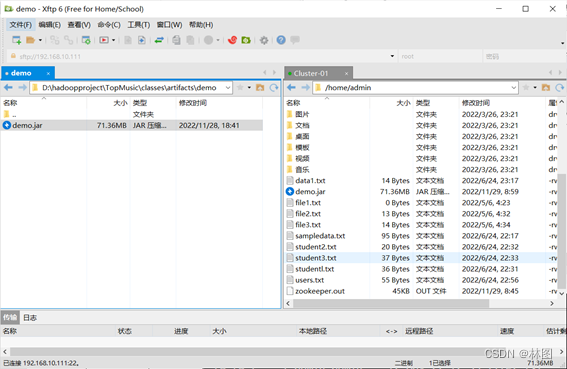
Task: Open the 查看(V) menu
Action: pyautogui.click(x=79, y=25)
